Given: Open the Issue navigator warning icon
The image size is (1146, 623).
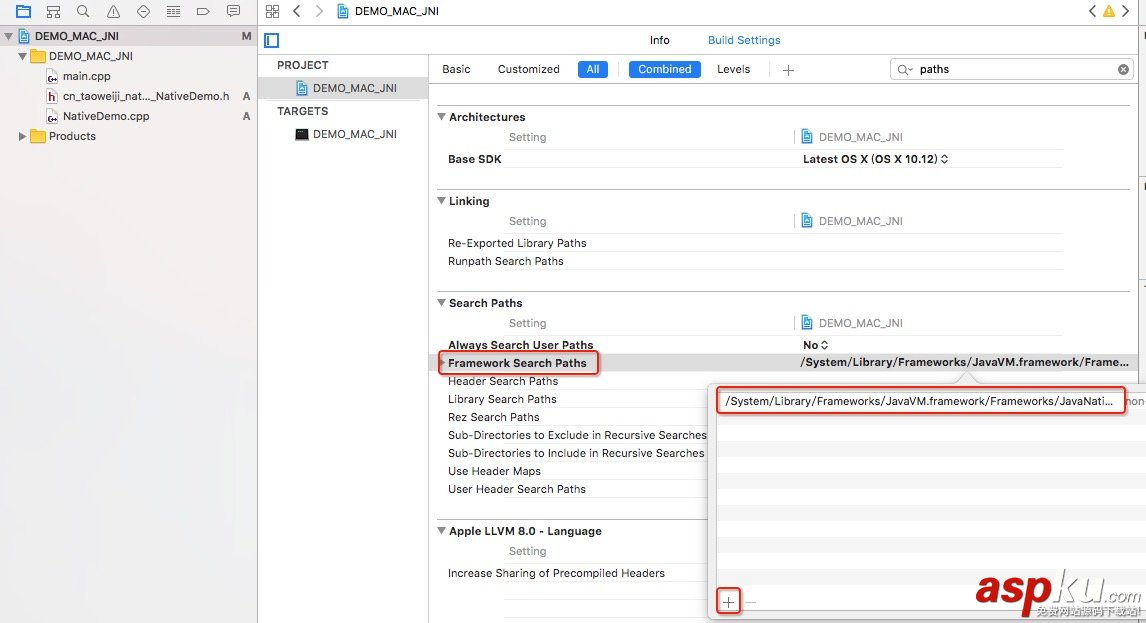Looking at the screenshot, I should 113,11.
